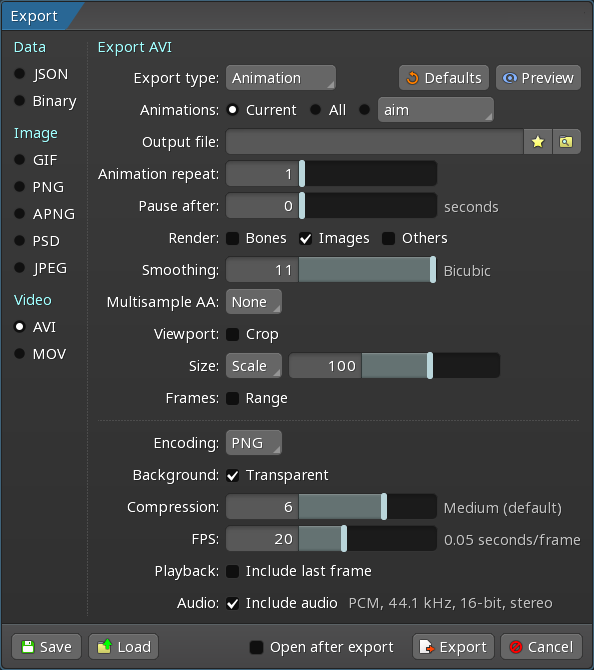Open the Multisample AA None dropdown
Viewport: 594px width, 670px height.
tap(254, 302)
